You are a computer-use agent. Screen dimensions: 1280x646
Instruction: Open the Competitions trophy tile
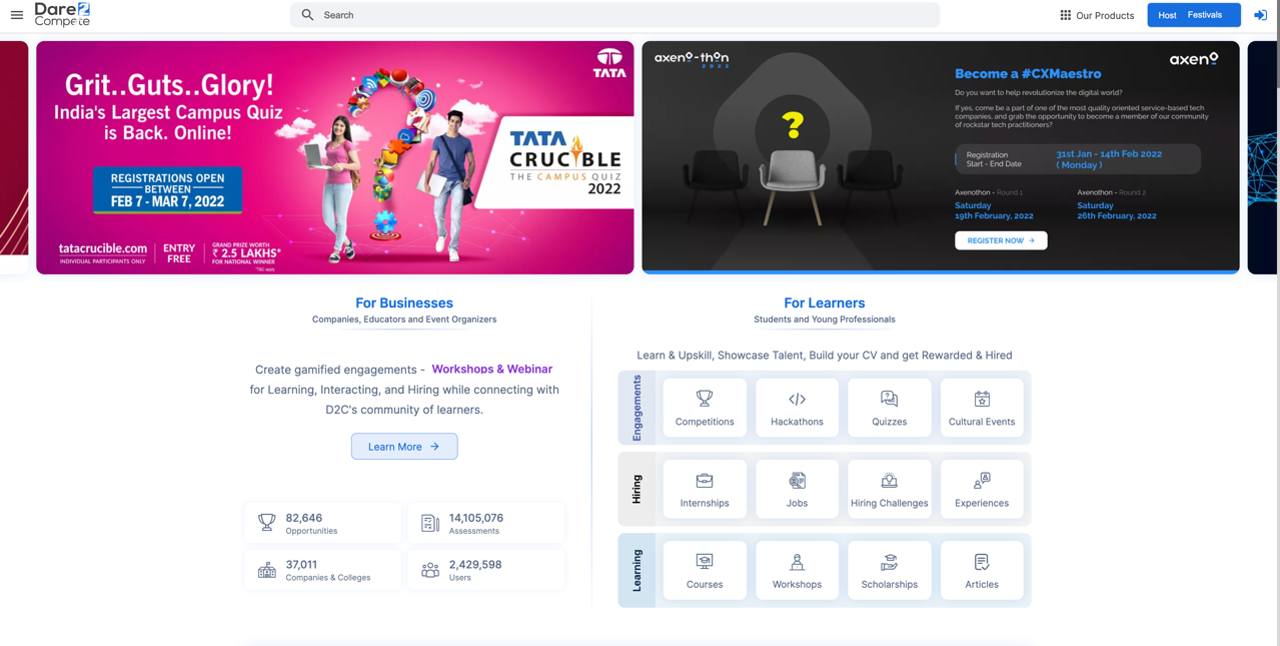pos(705,407)
